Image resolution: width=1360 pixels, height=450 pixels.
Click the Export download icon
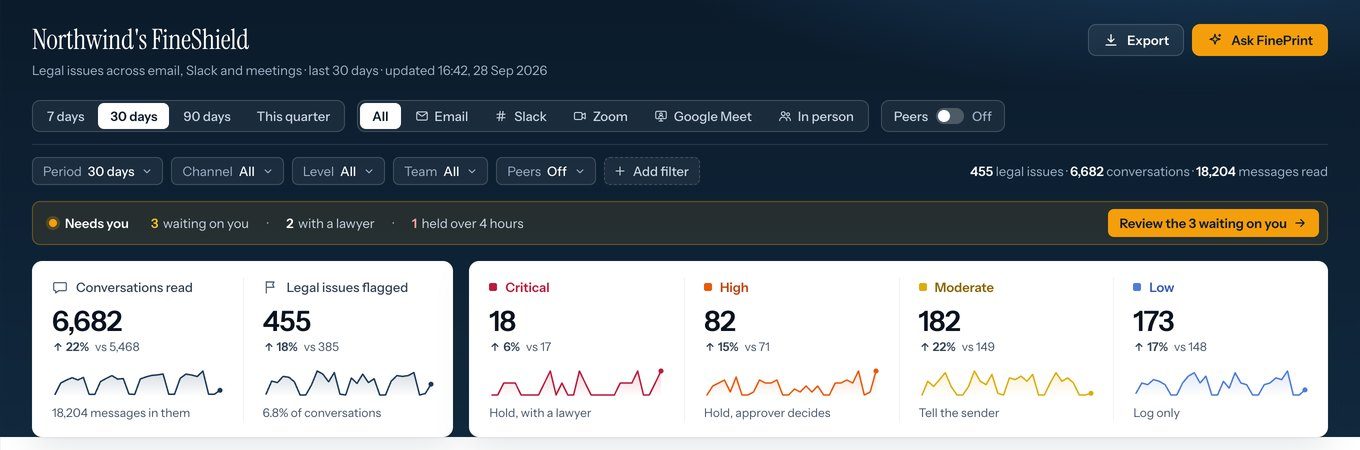[1111, 40]
